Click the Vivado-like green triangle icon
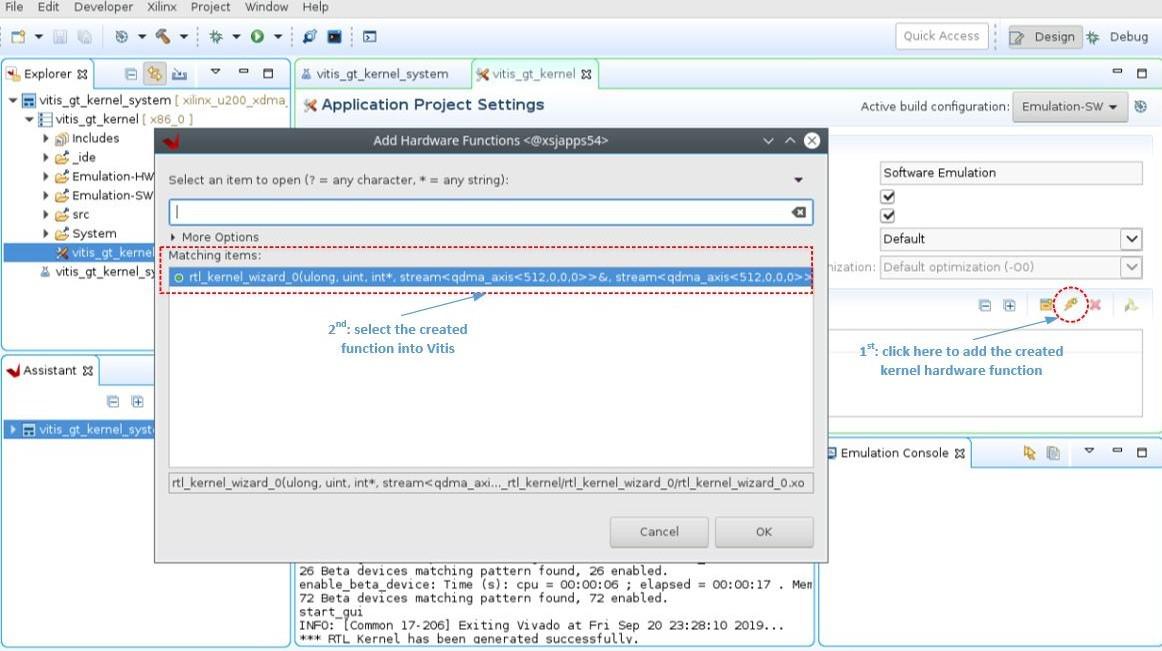 pyautogui.click(x=1130, y=305)
